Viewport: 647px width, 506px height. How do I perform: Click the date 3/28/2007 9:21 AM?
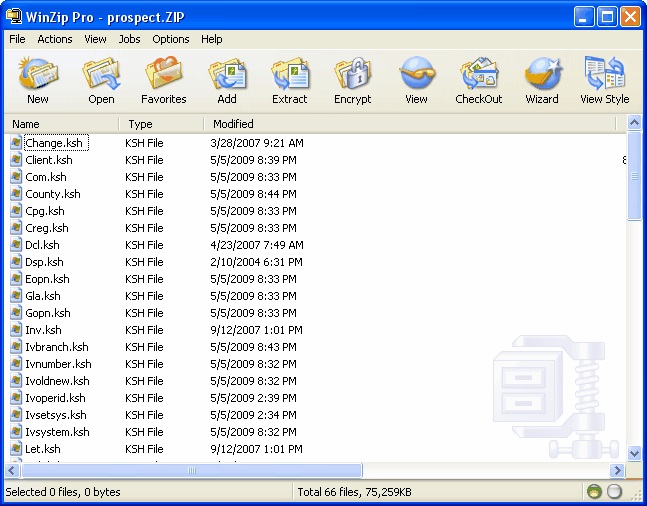pos(257,143)
